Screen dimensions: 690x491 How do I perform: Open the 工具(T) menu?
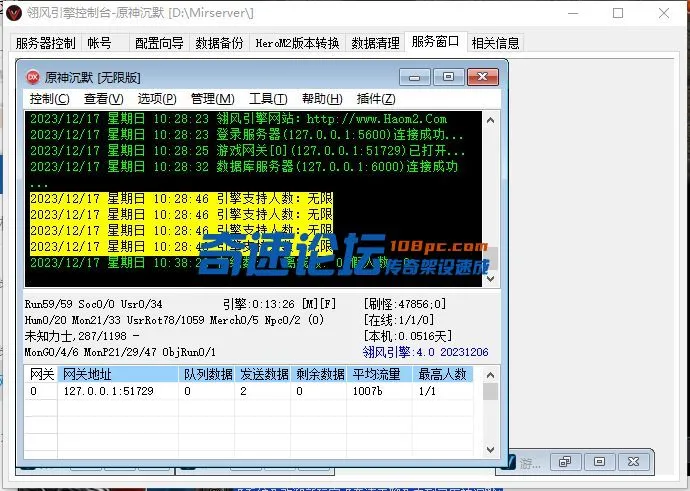click(x=268, y=99)
